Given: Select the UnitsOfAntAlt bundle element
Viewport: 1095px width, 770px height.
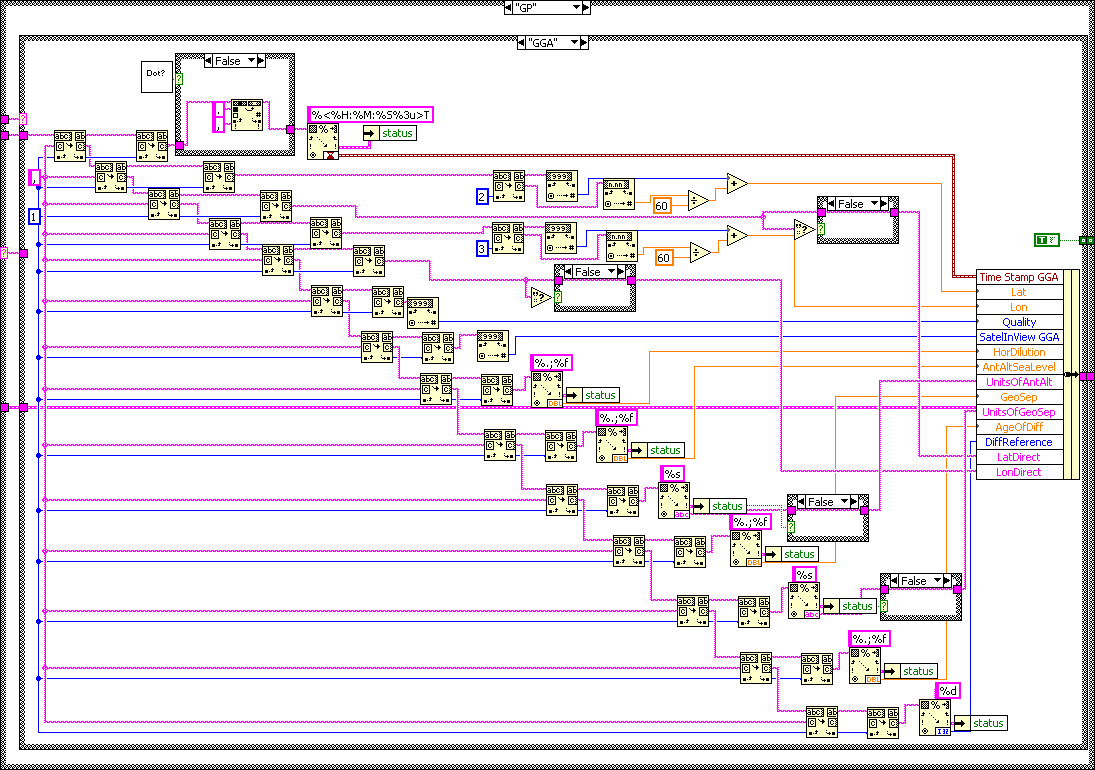Looking at the screenshot, I should point(1019,382).
